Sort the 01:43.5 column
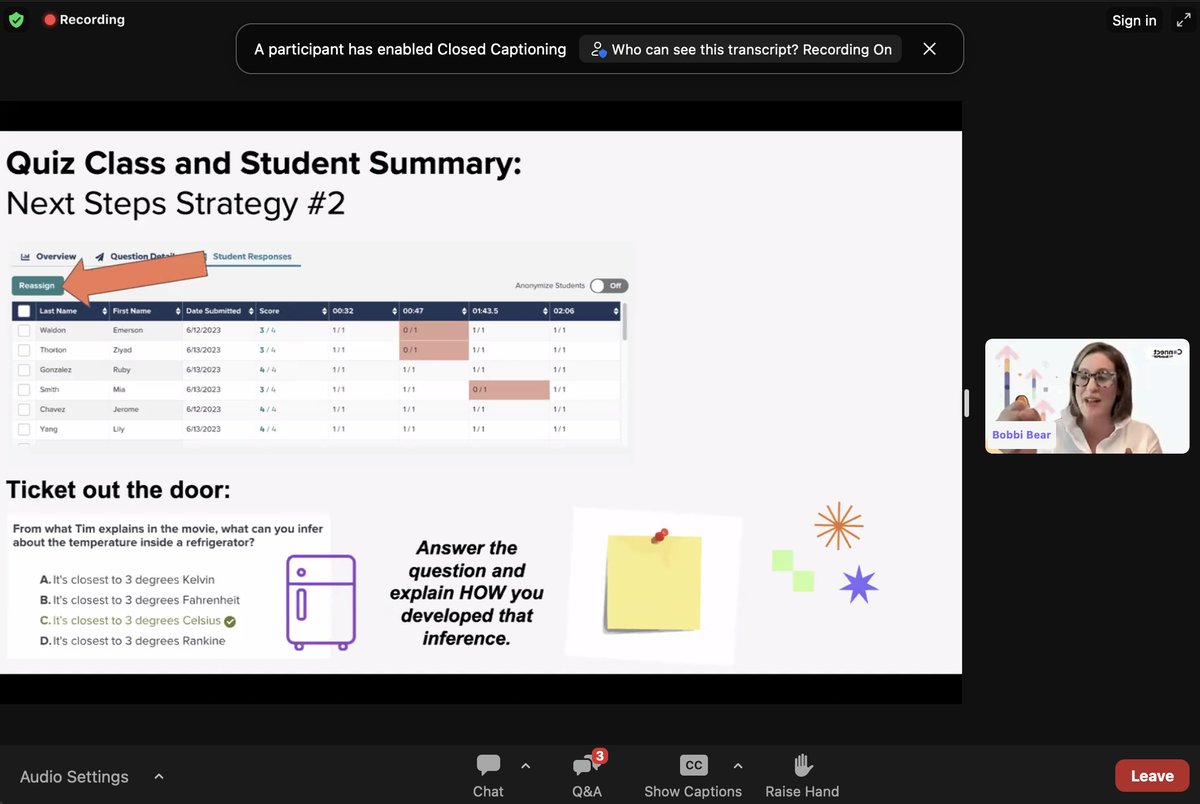Image resolution: width=1200 pixels, height=804 pixels. click(x=544, y=311)
